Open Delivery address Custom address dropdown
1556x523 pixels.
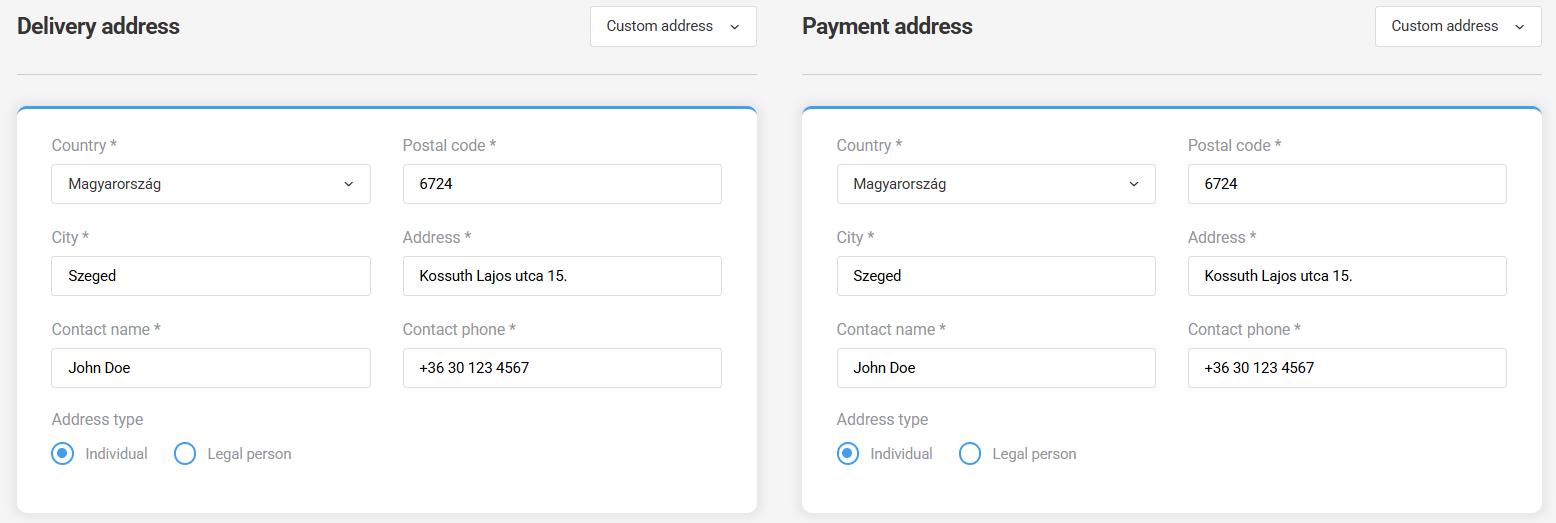[x=673, y=26]
